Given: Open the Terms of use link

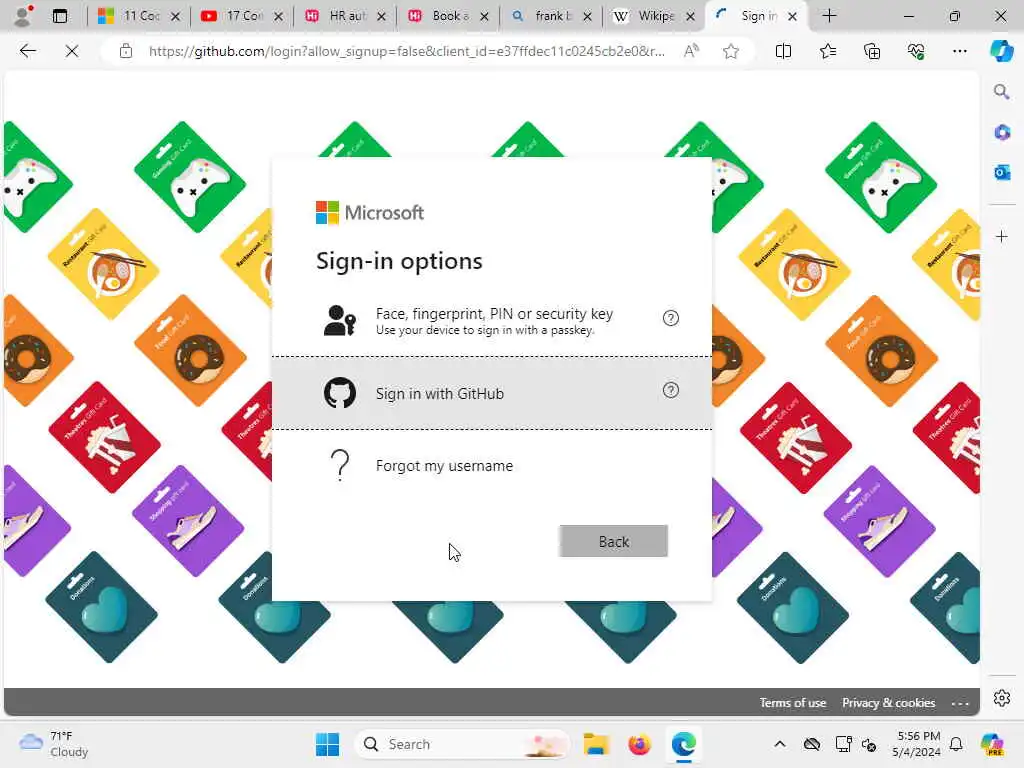Looking at the screenshot, I should tap(792, 703).
